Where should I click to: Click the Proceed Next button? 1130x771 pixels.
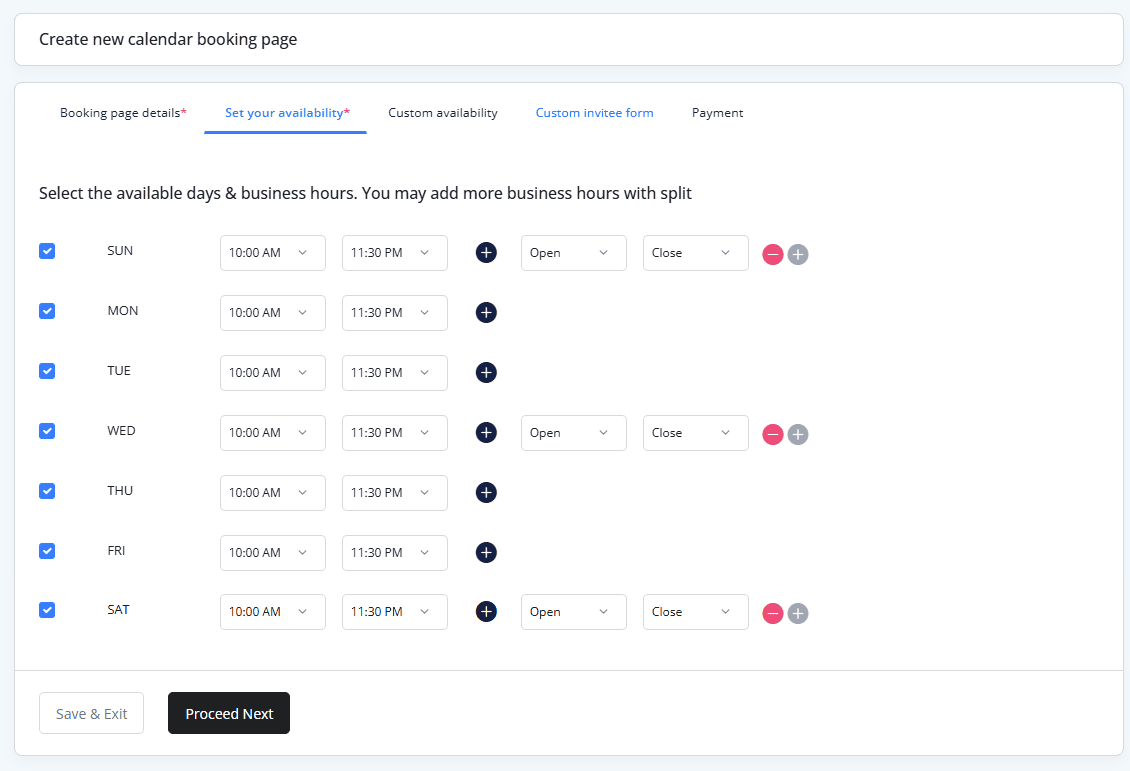(229, 713)
